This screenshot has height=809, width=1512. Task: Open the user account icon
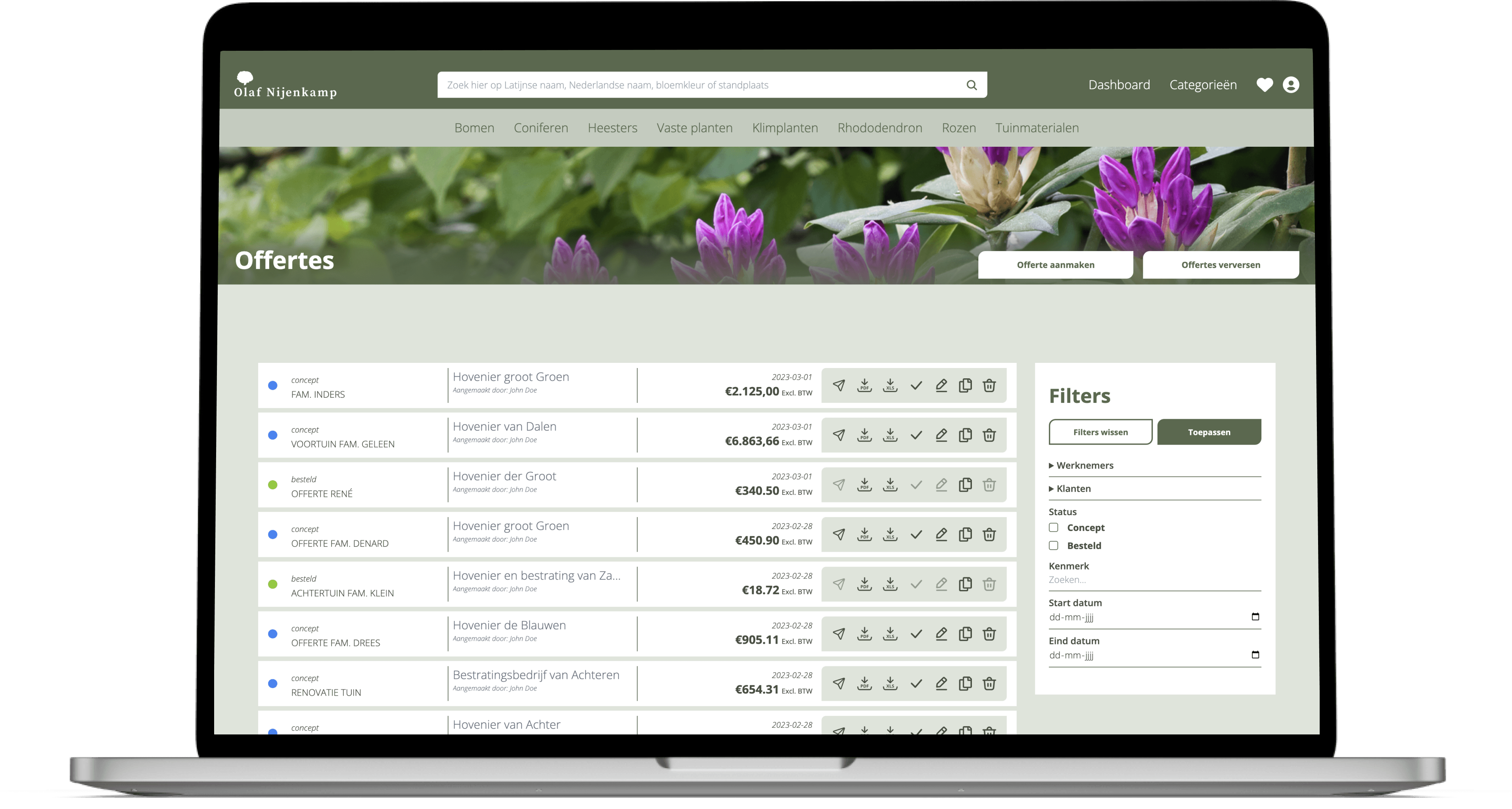(1291, 85)
